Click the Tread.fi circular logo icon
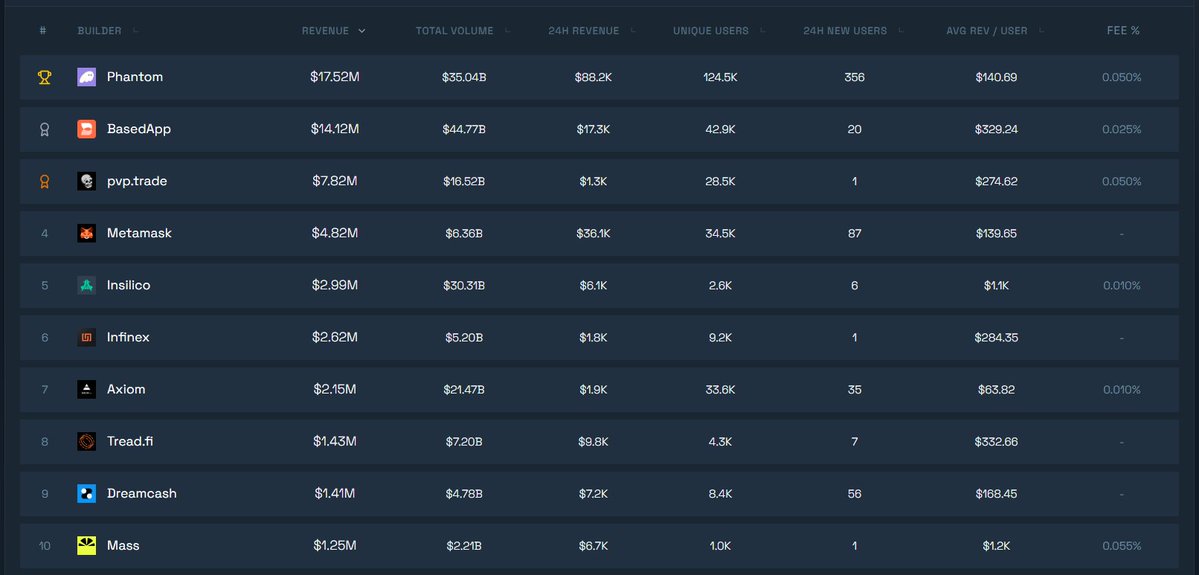This screenshot has width=1199, height=575. [x=86, y=441]
